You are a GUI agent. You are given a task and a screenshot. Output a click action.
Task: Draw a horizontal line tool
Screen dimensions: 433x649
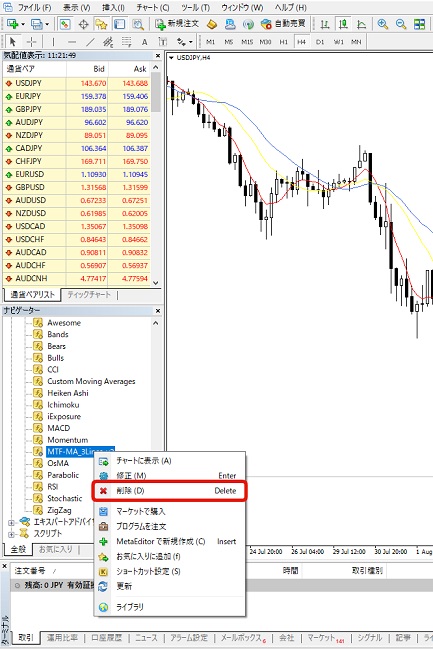pos(72,42)
